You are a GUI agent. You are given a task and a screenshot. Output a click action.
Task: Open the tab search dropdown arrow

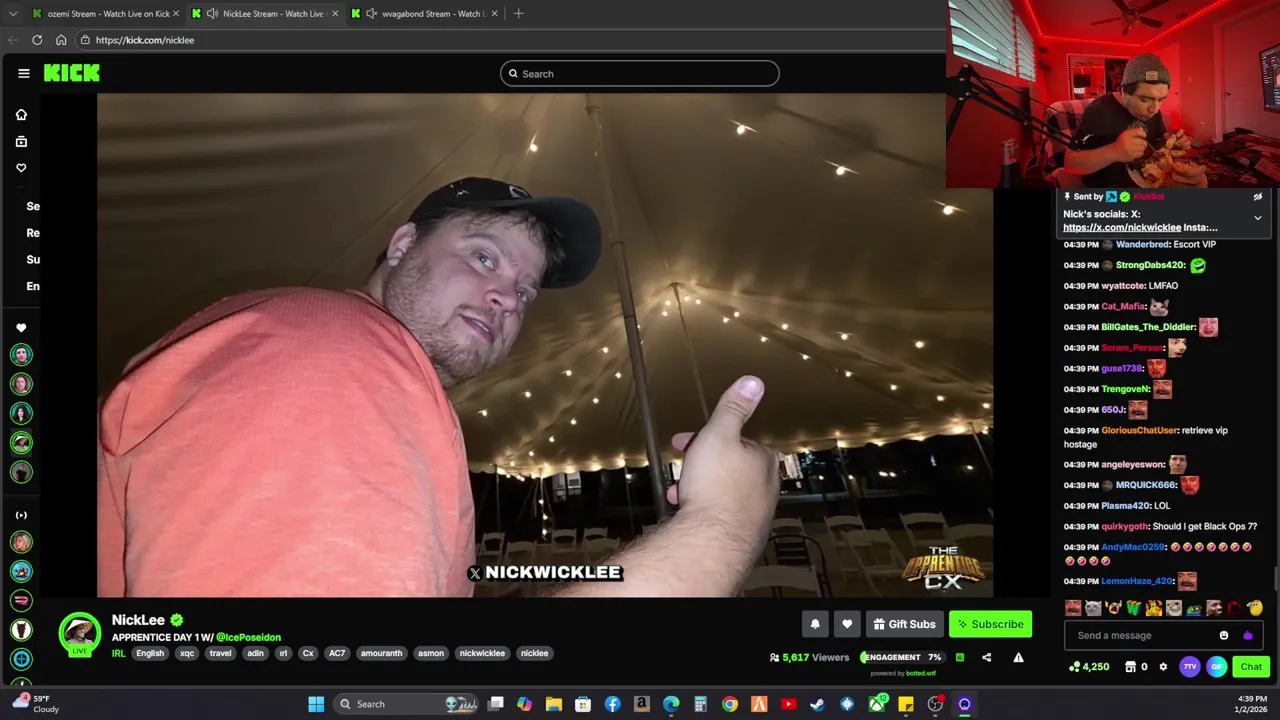tap(13, 13)
